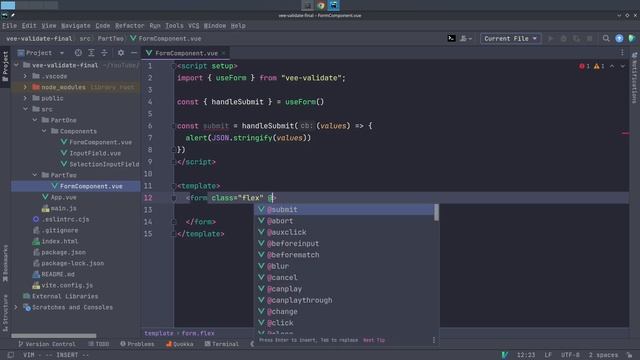Image resolution: width=640 pixels, height=360 pixels.
Task: Open the Quokka tool window
Action: pos(180,344)
